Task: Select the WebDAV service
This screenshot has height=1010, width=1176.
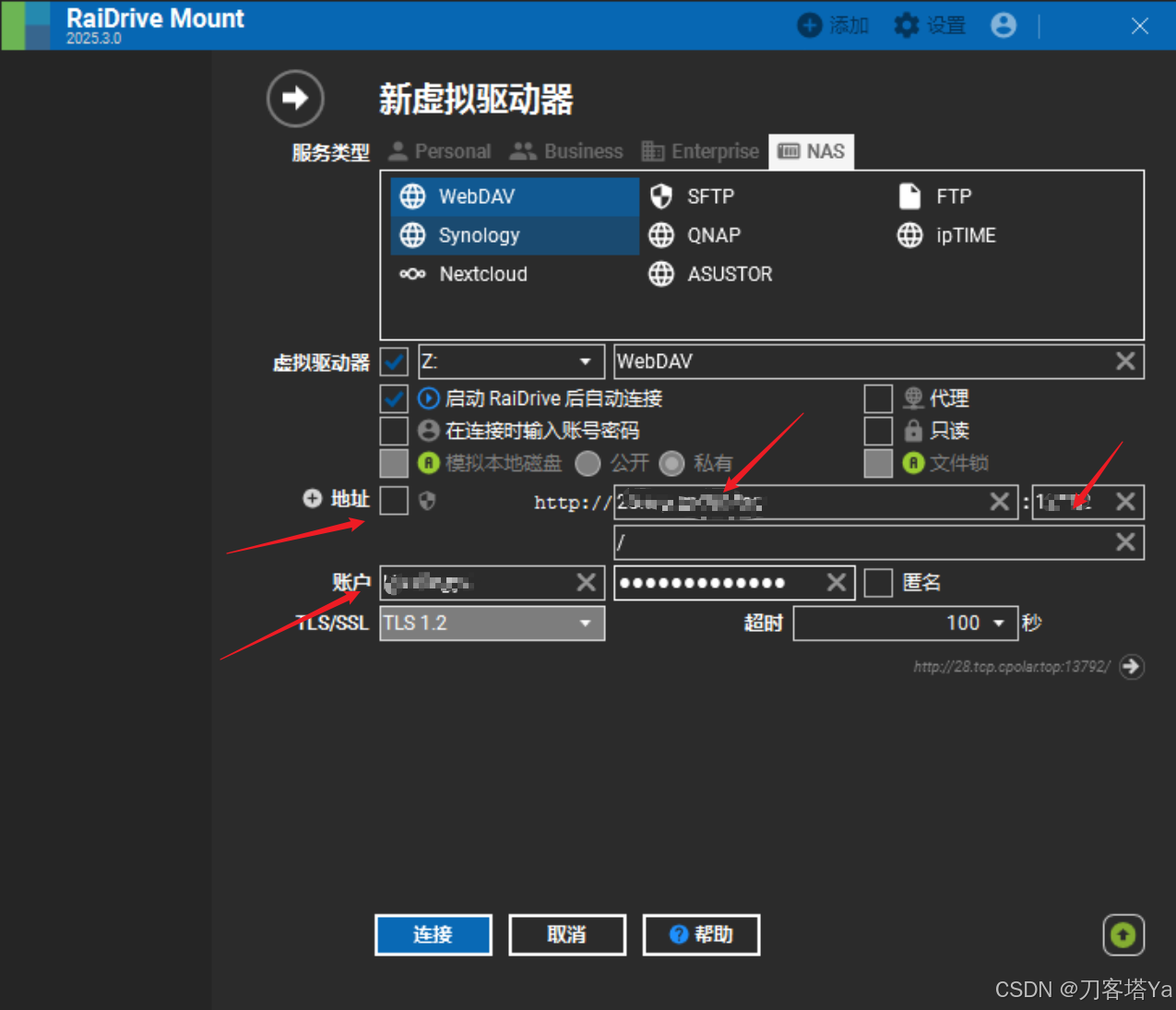Action: 515,196
